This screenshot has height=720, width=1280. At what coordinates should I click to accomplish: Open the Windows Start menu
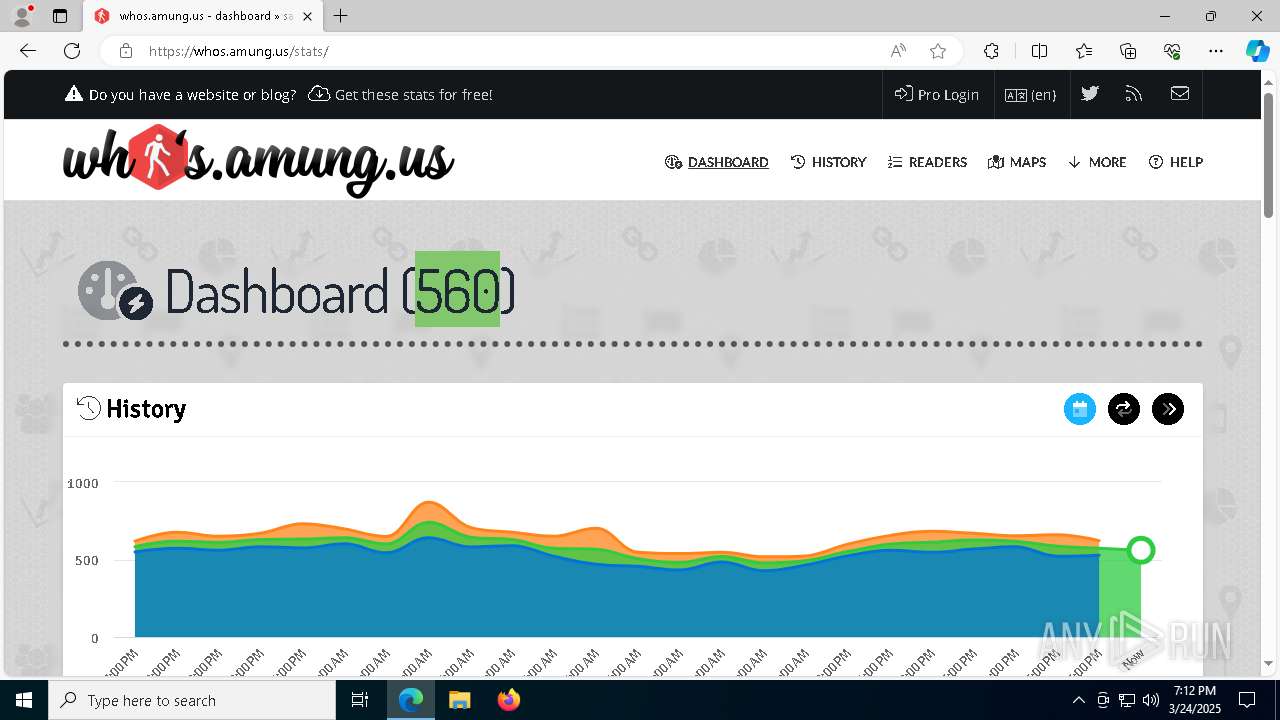(24, 700)
